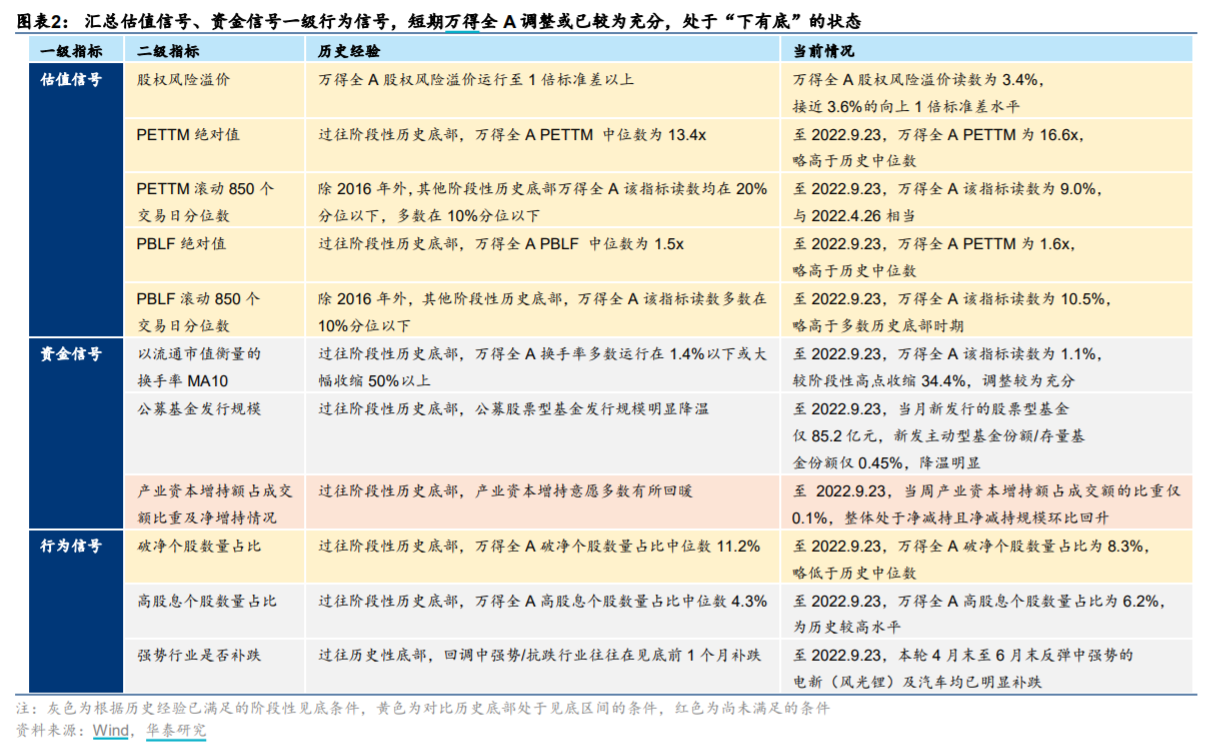
Task: Click the text "公募股票型基金发行规模明显降温"
Action: tap(592, 408)
